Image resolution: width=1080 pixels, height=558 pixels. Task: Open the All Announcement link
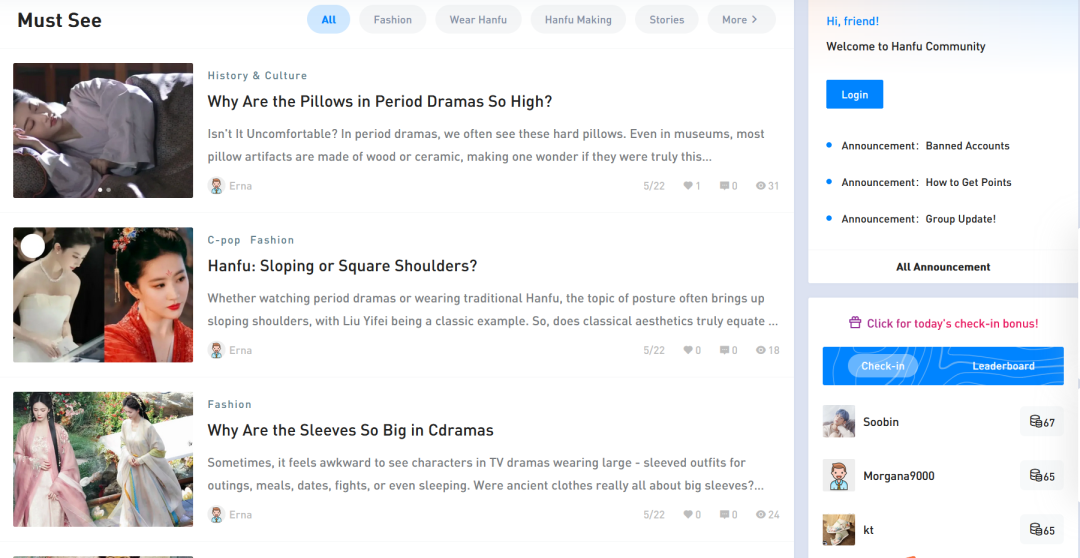pyautogui.click(x=943, y=267)
